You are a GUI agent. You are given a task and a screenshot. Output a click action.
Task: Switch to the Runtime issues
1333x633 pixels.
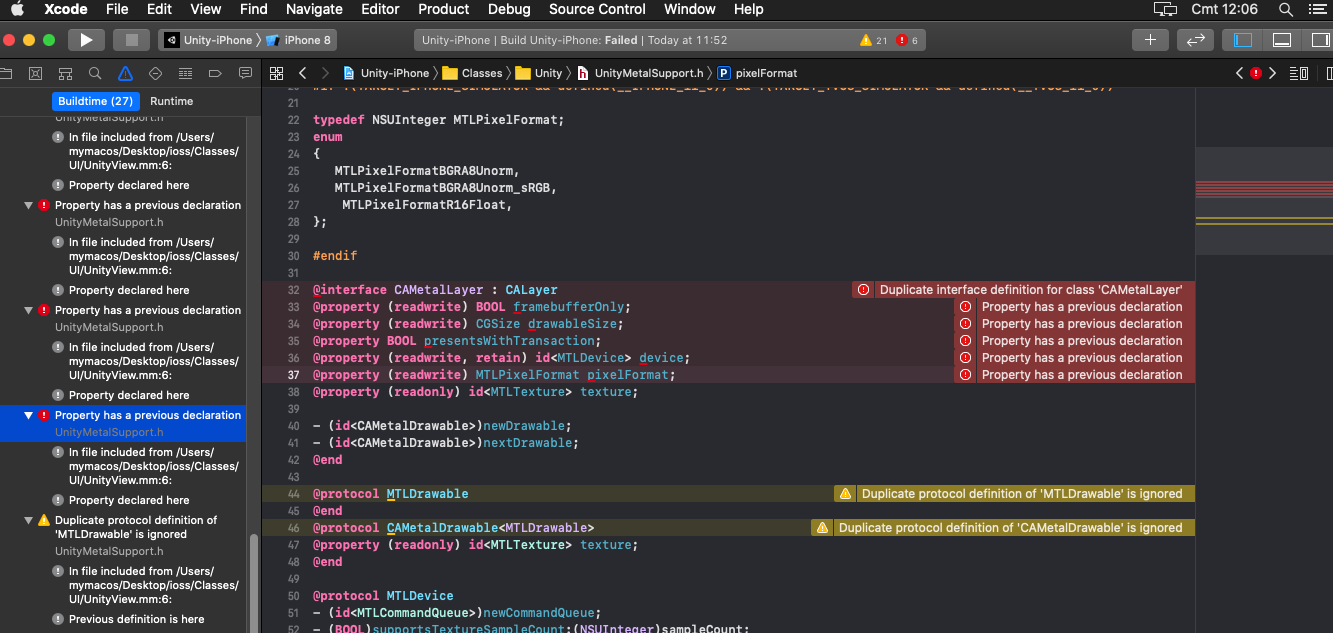tap(172, 101)
